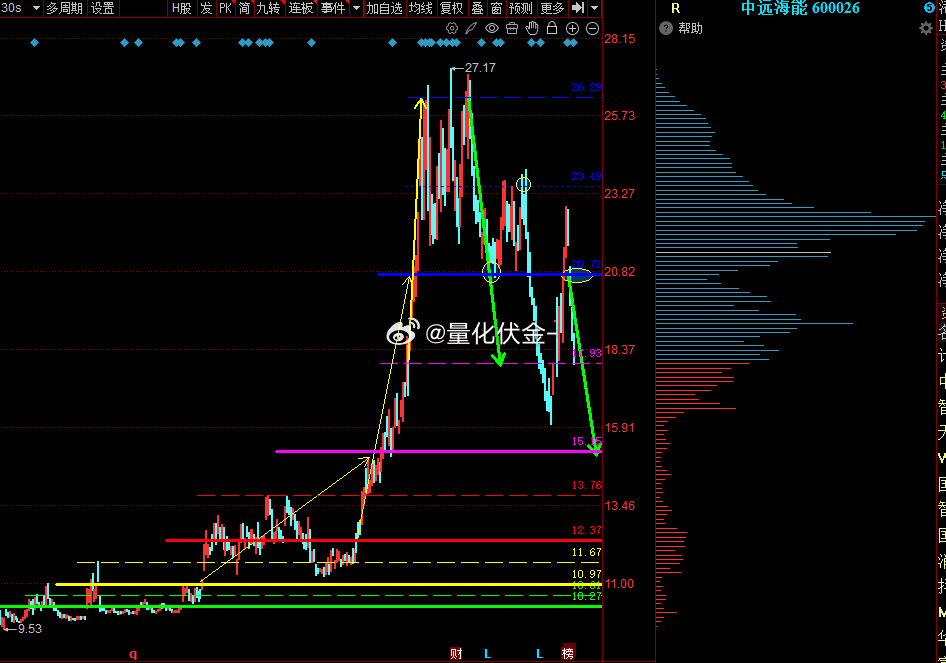Click the 25.73 axis price label
The width and height of the screenshot is (946, 663).
click(x=620, y=116)
